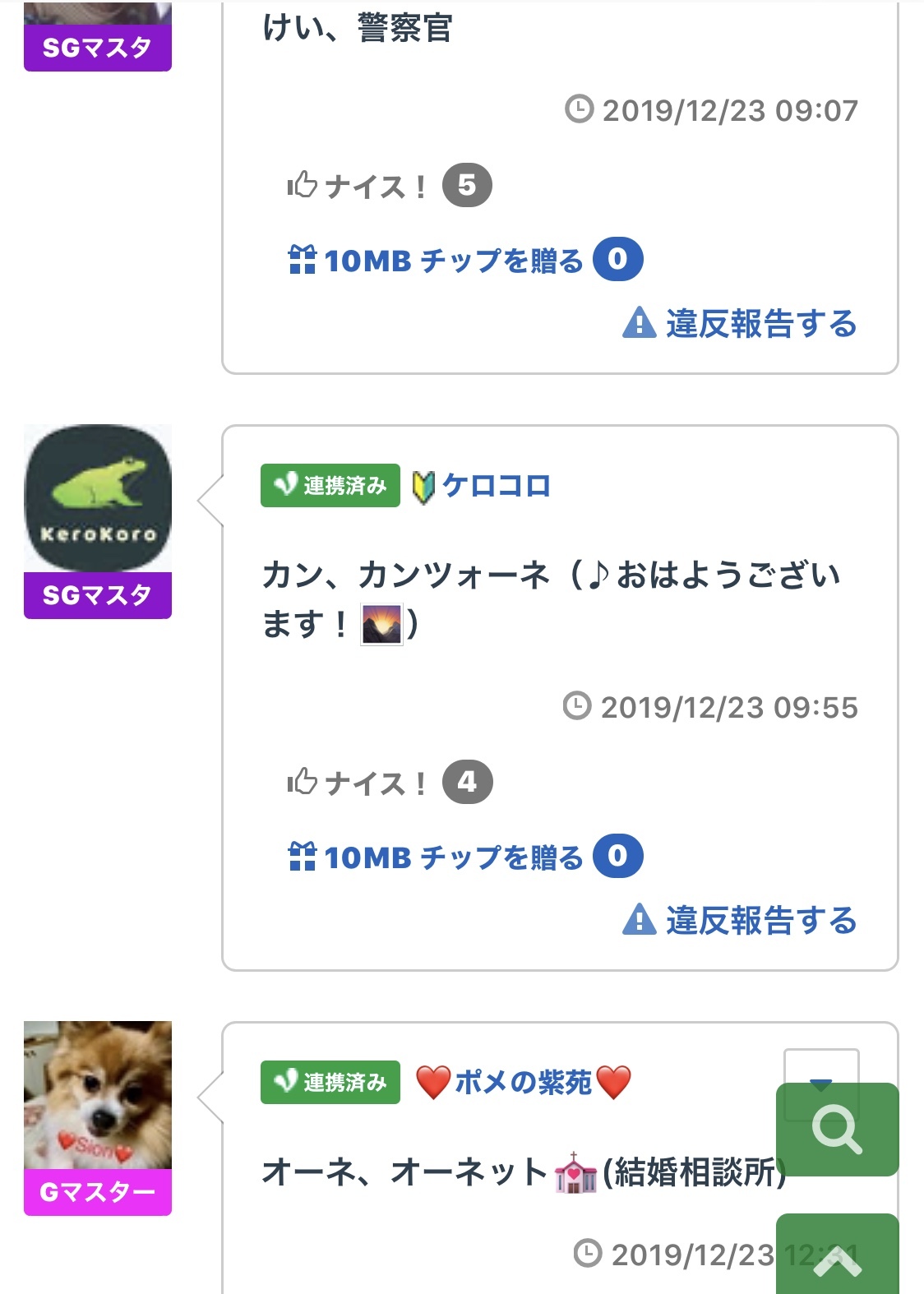Report violation on the 警察官 post
The image size is (924, 1294).
[740, 324]
